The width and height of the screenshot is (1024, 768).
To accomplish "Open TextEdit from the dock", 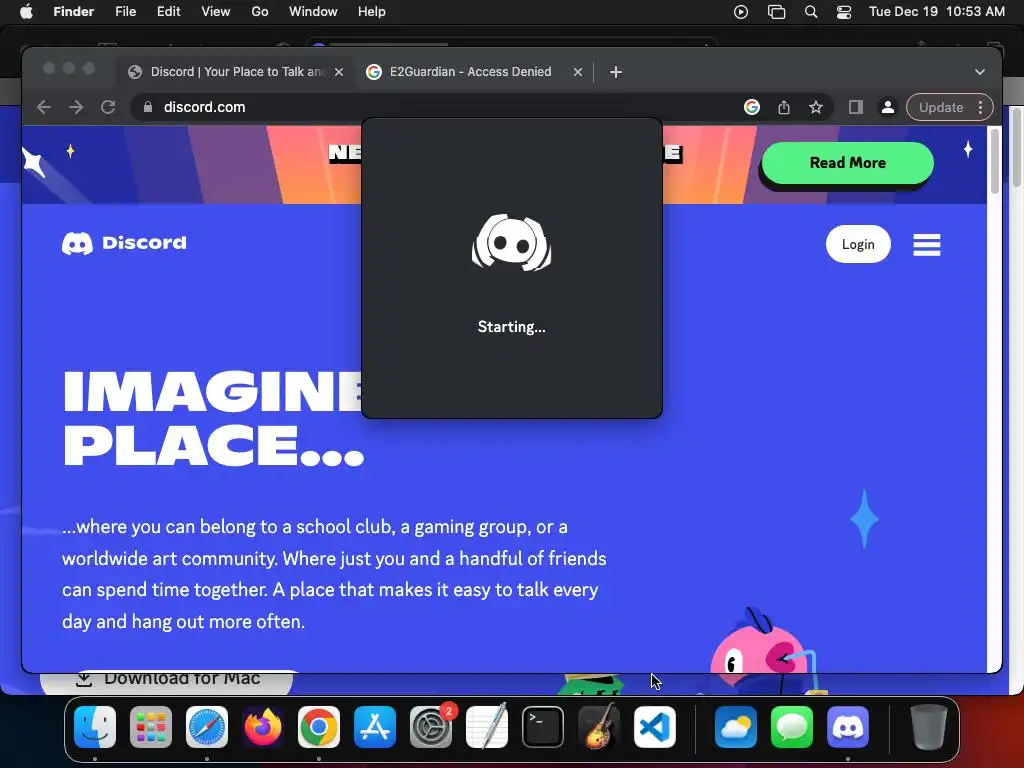I will click(487, 727).
